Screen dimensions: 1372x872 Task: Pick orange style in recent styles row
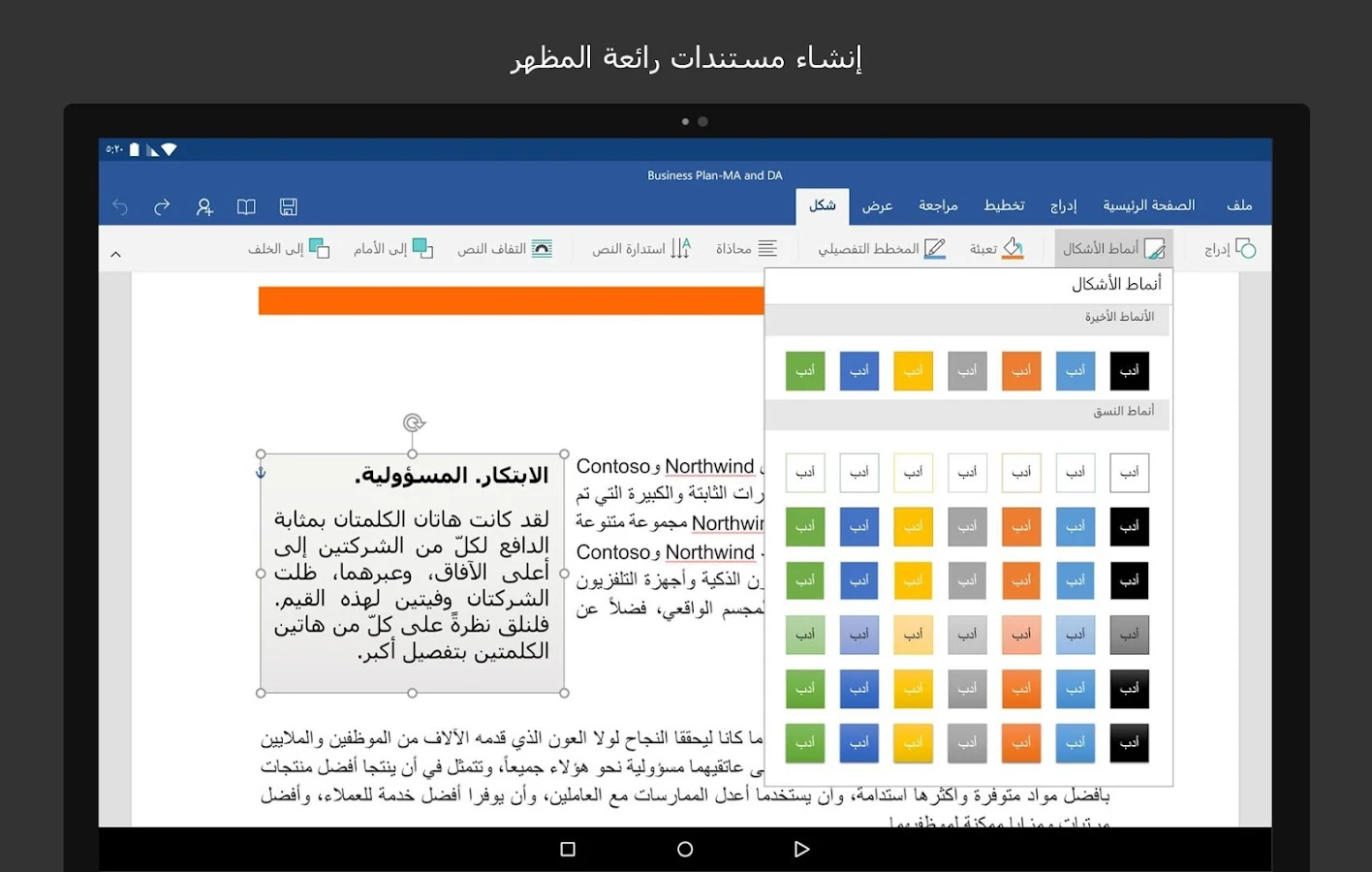(x=1021, y=371)
